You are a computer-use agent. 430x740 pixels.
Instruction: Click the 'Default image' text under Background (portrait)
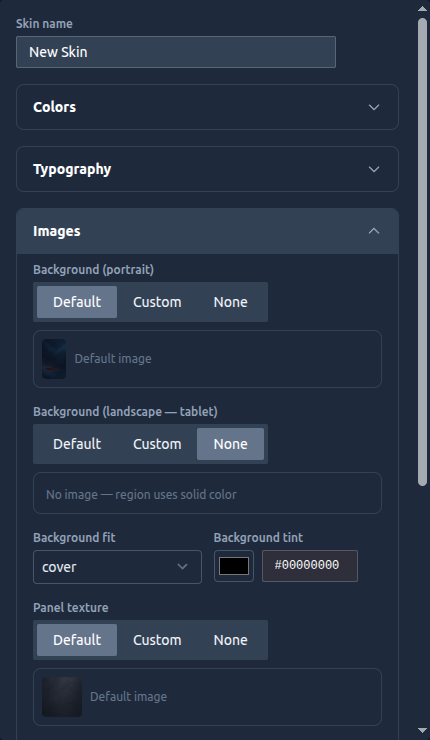(x=113, y=359)
